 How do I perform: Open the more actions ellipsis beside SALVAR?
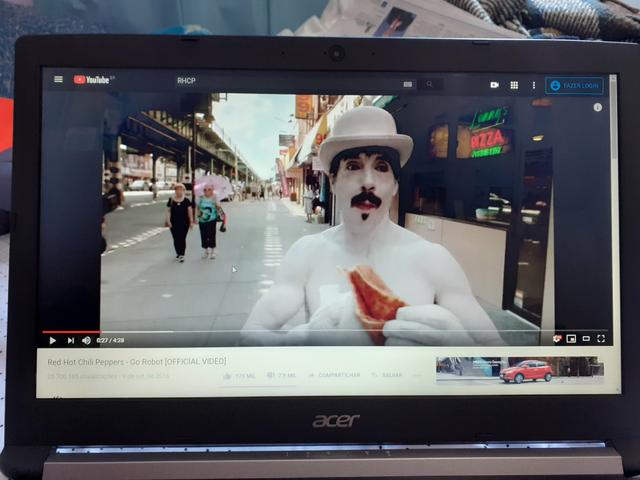tap(417, 375)
